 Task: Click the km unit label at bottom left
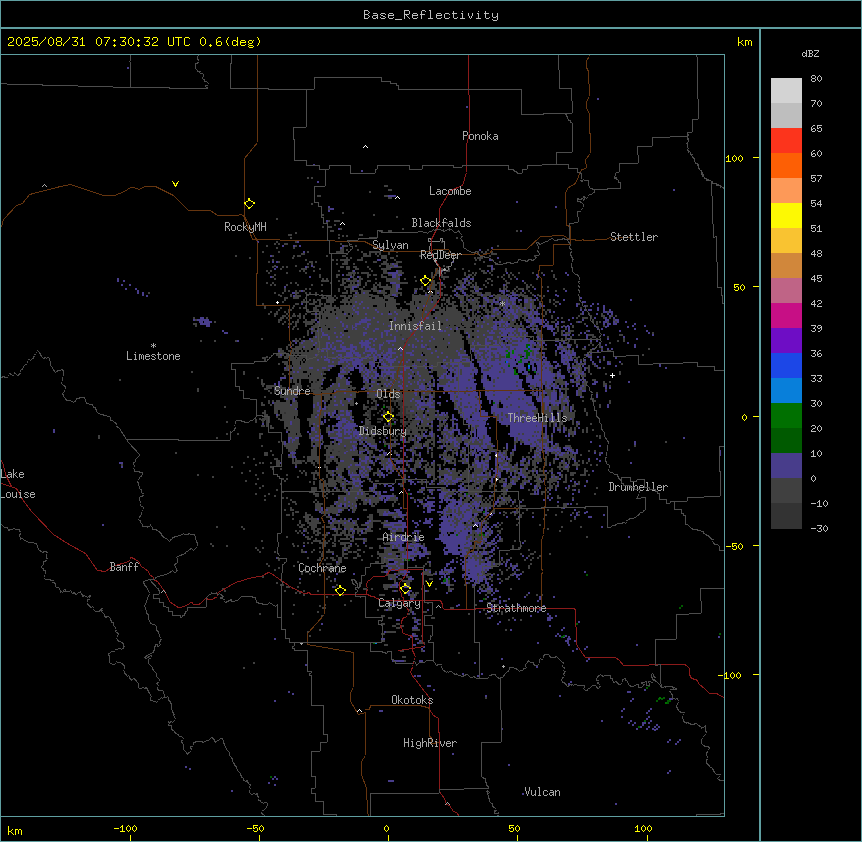click(15, 830)
